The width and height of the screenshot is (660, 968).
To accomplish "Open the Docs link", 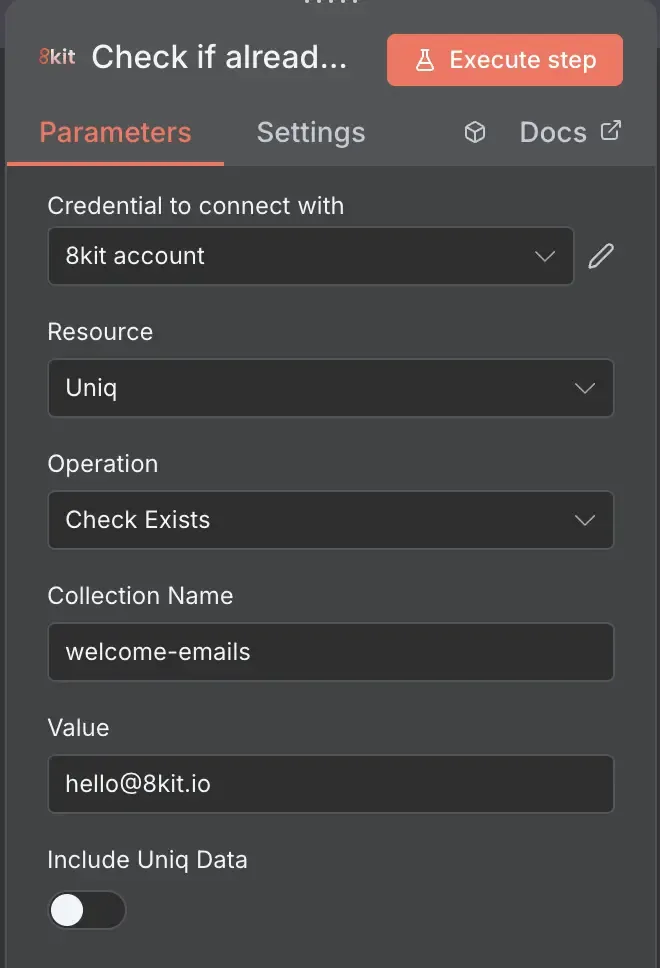I will (553, 133).
